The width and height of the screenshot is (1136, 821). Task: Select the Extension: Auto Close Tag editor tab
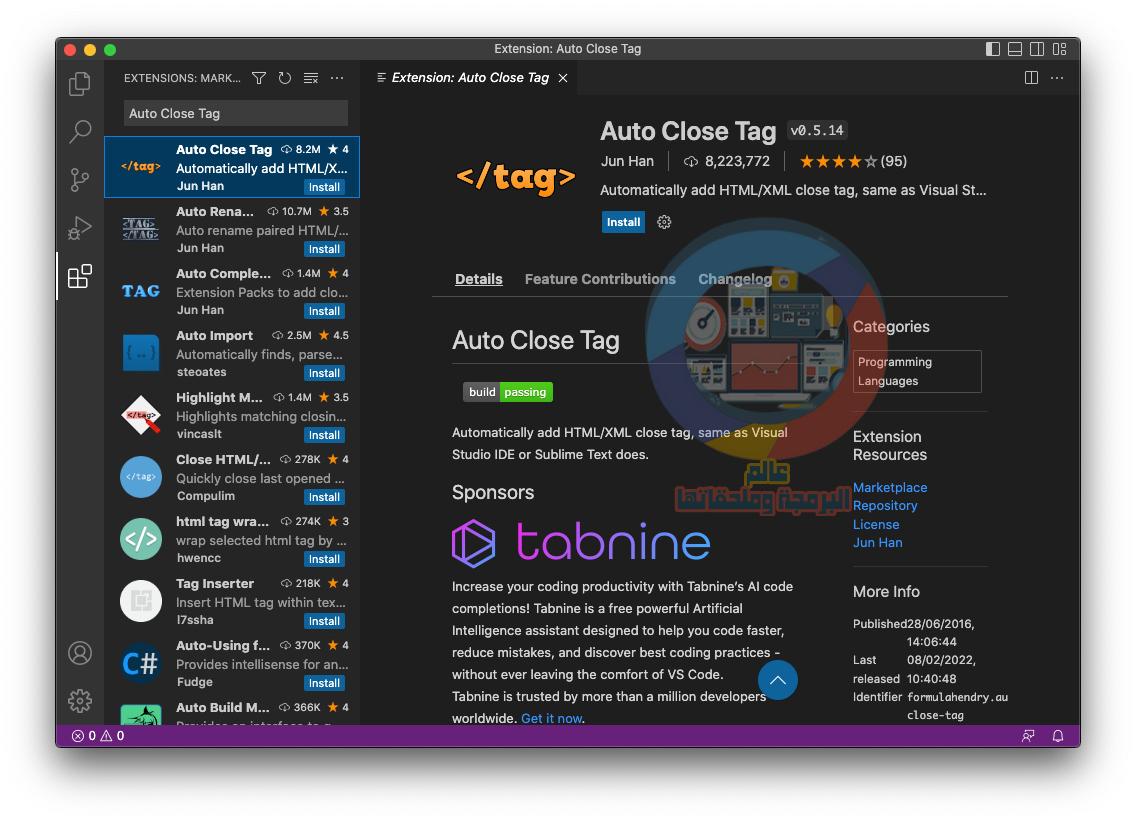coord(470,78)
